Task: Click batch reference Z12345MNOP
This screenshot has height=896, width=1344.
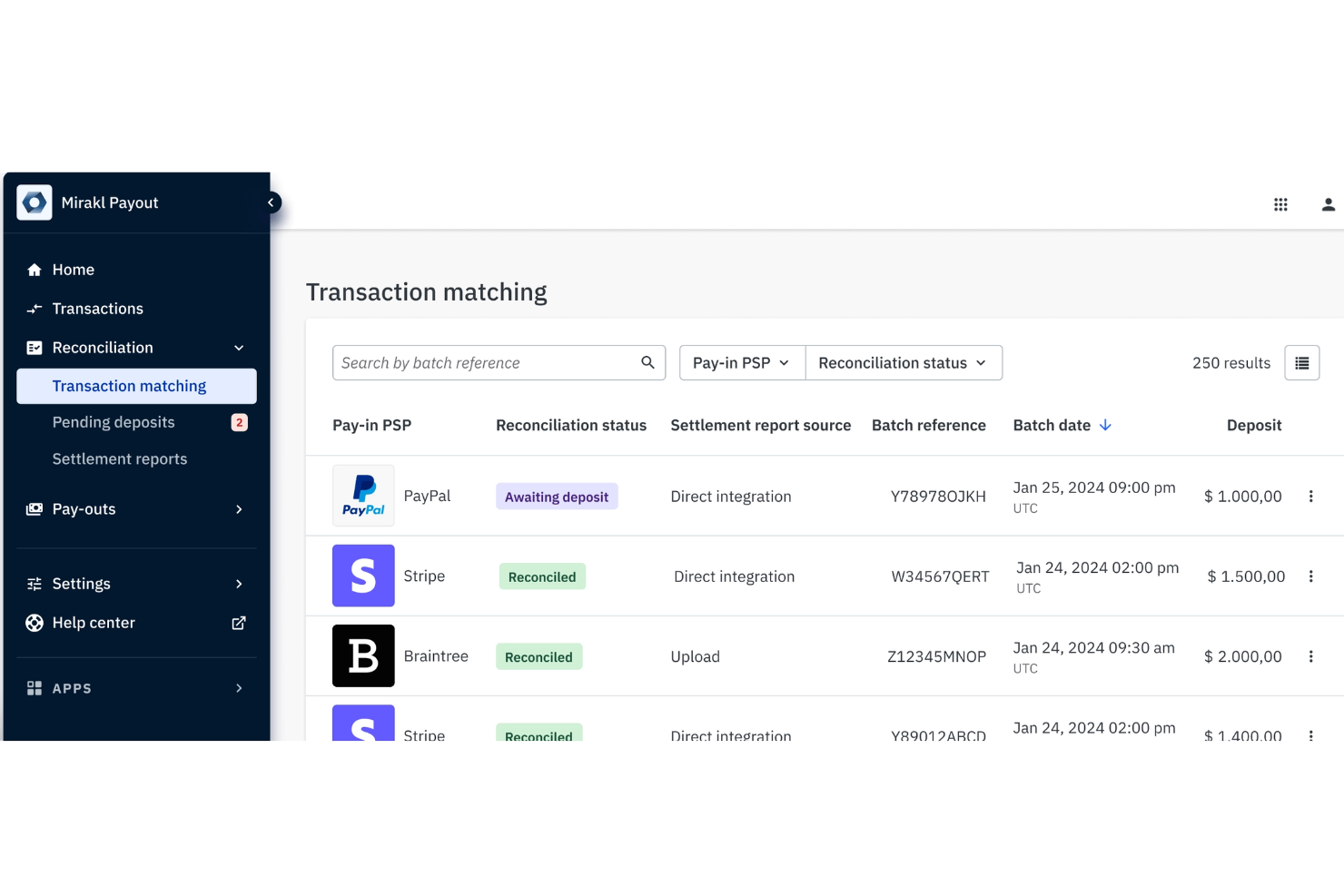Action: (936, 656)
